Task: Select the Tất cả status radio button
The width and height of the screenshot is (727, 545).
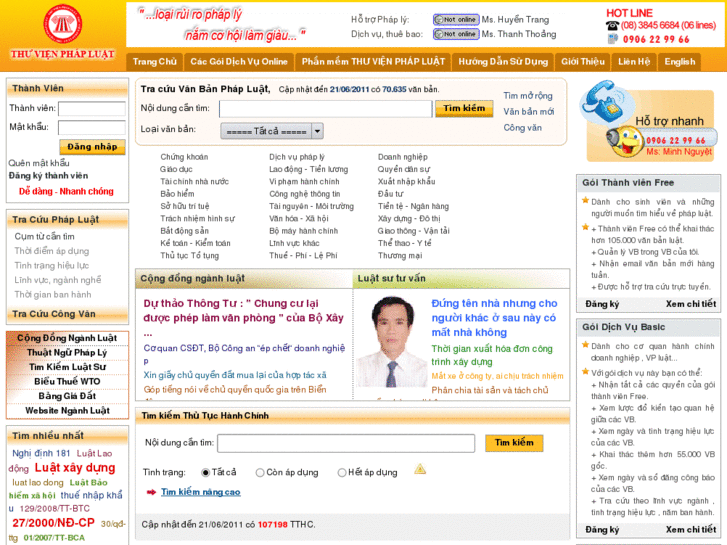Action: pos(206,472)
